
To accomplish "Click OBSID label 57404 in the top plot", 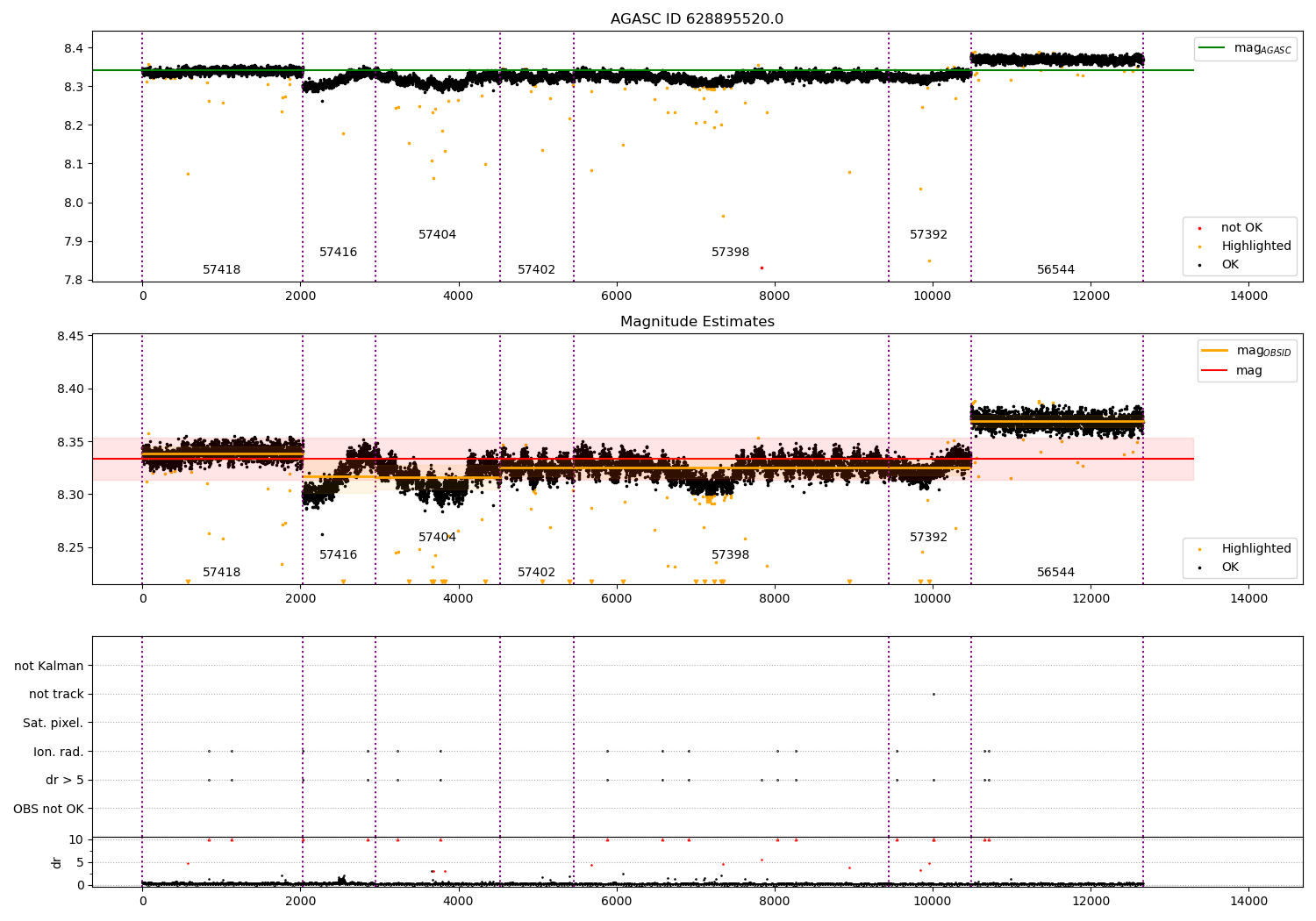I will tap(437, 235).
